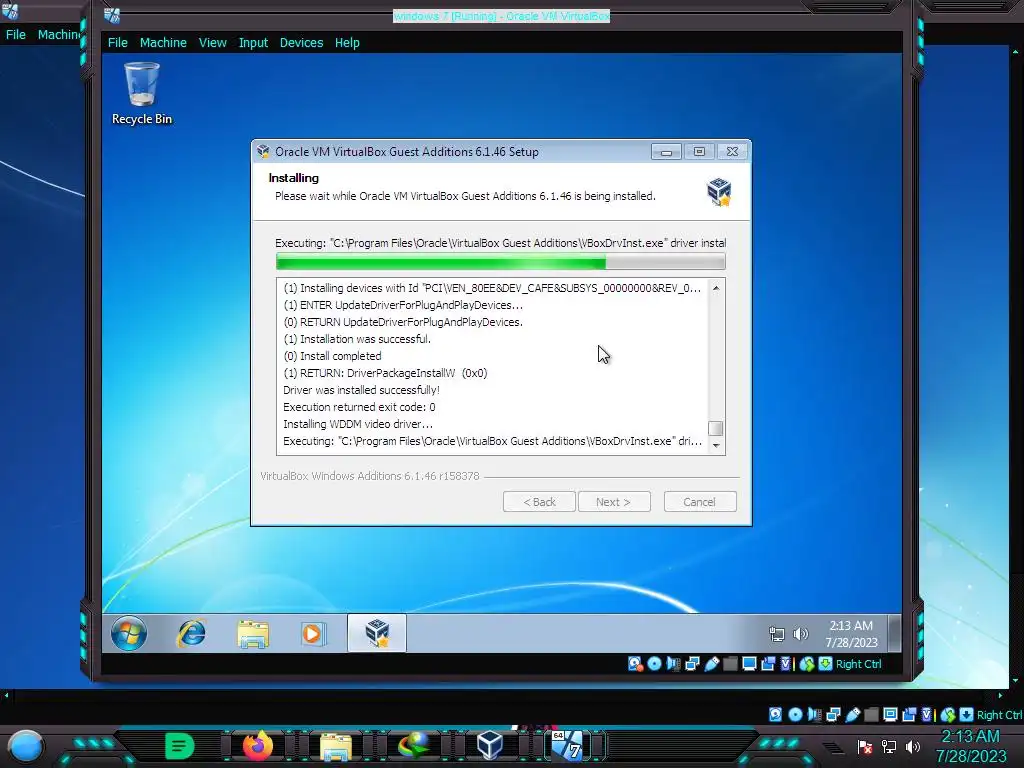Click the guest Show Desktop strip beside clock
1024x768 pixels.
click(895, 633)
